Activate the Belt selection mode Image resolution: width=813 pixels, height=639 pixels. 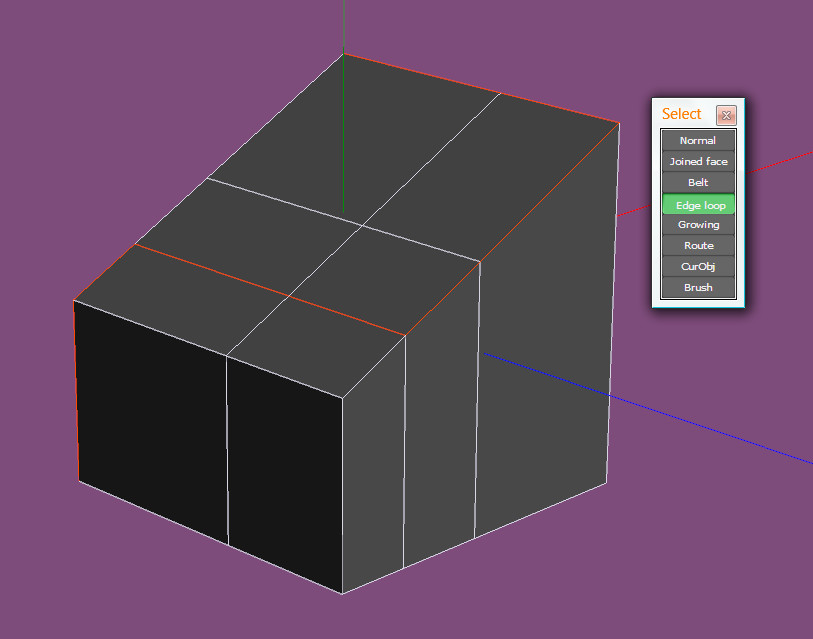698,183
